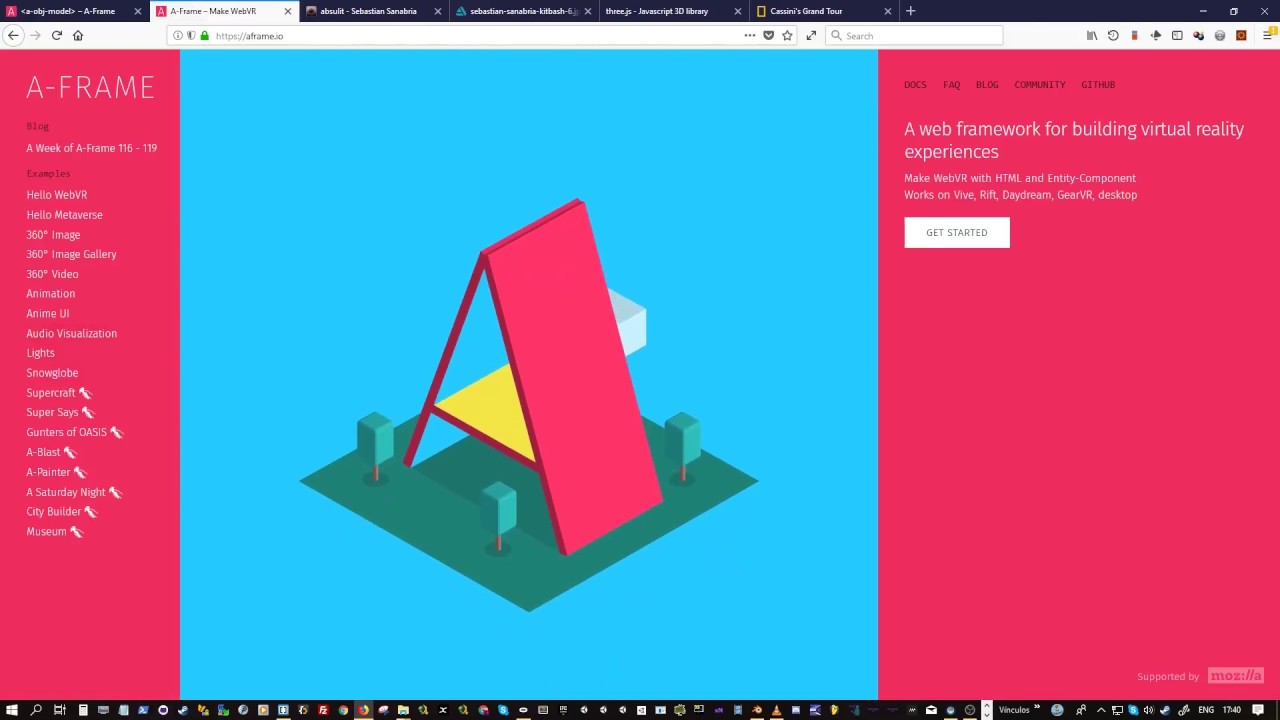Open the Gunters of OASIS example
The height and width of the screenshot is (720, 1280).
(x=75, y=432)
